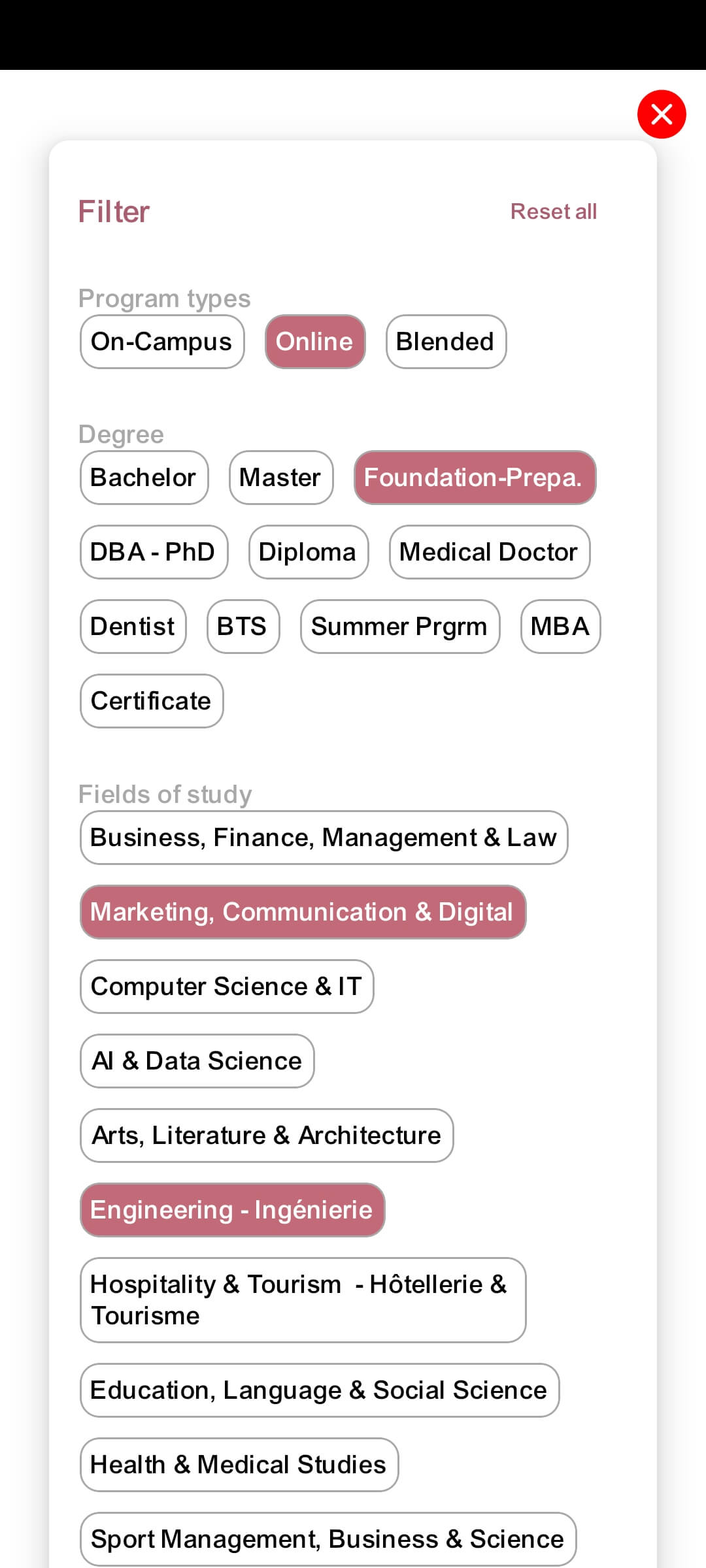Enable Medical Doctor degree filter

pyautogui.click(x=489, y=552)
